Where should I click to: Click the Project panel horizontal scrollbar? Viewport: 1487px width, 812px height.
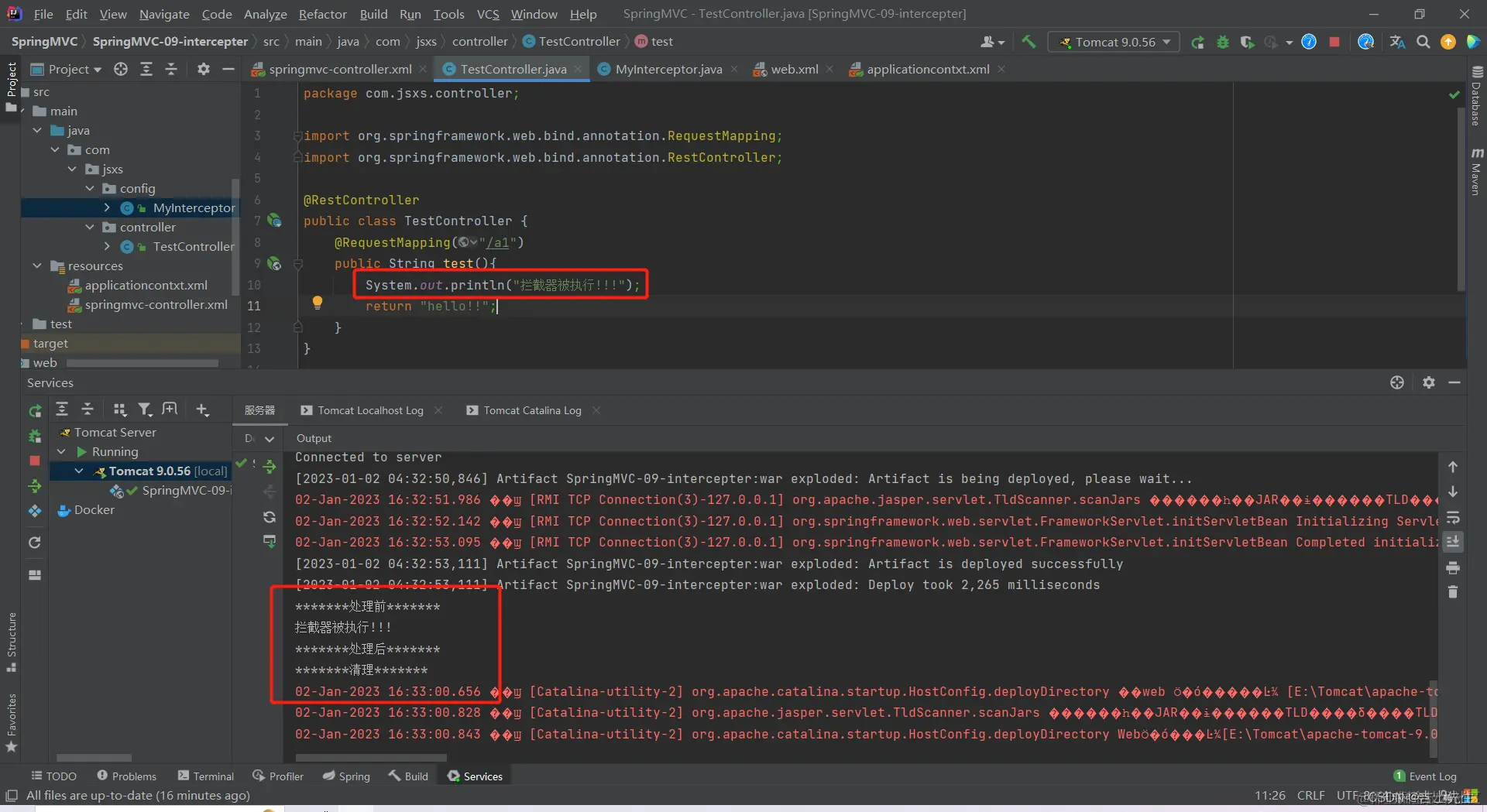(143, 363)
